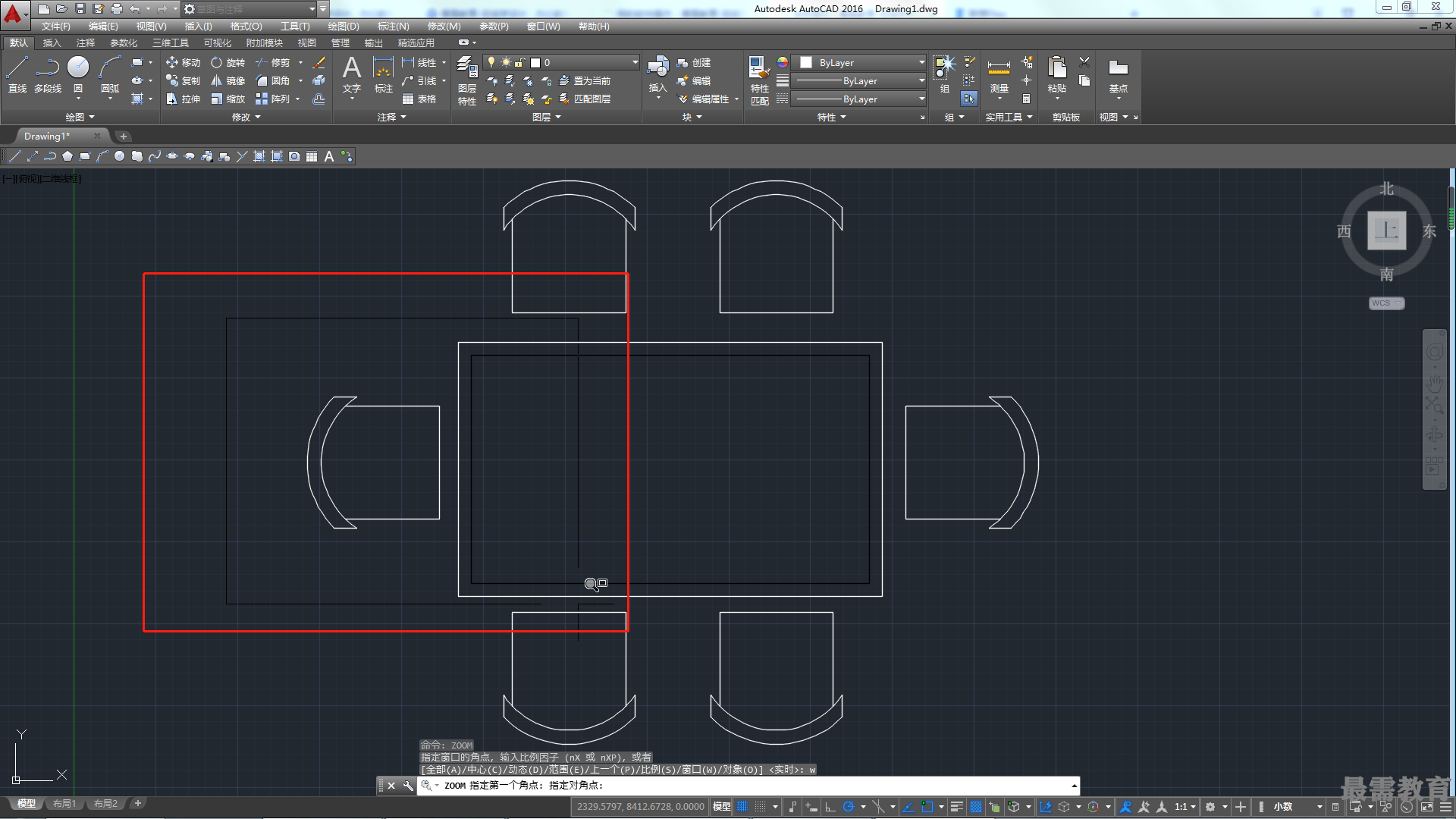This screenshot has height=819, width=1456.
Task: Open the lineweight ByLayer dropdown
Action: point(859,80)
